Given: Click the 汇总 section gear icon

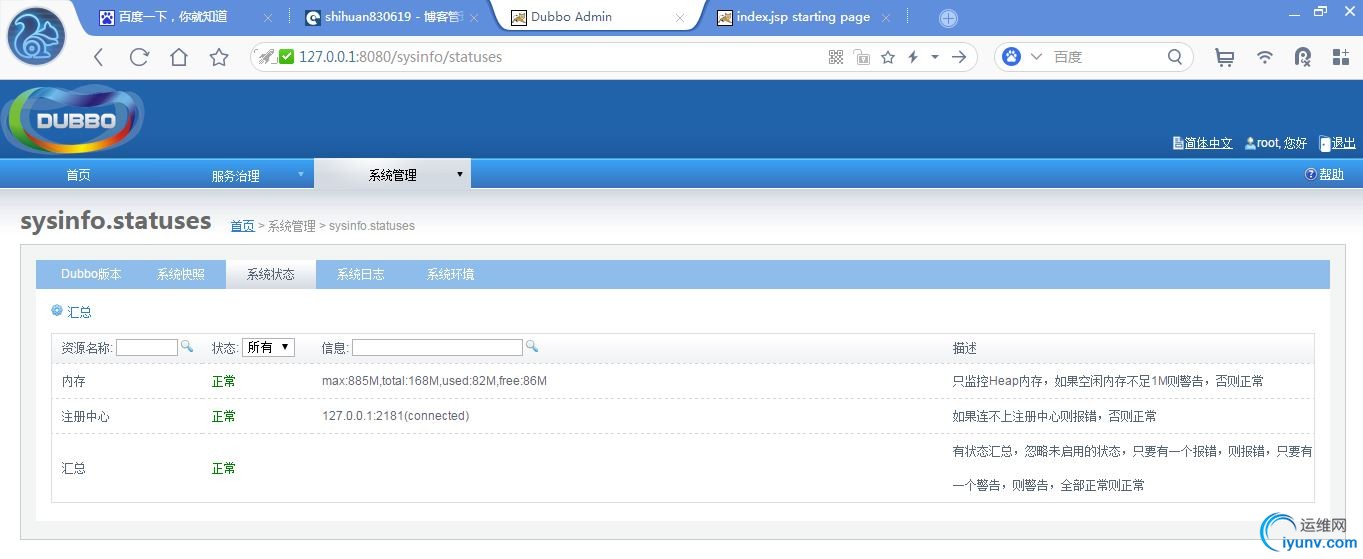Looking at the screenshot, I should (x=57, y=311).
